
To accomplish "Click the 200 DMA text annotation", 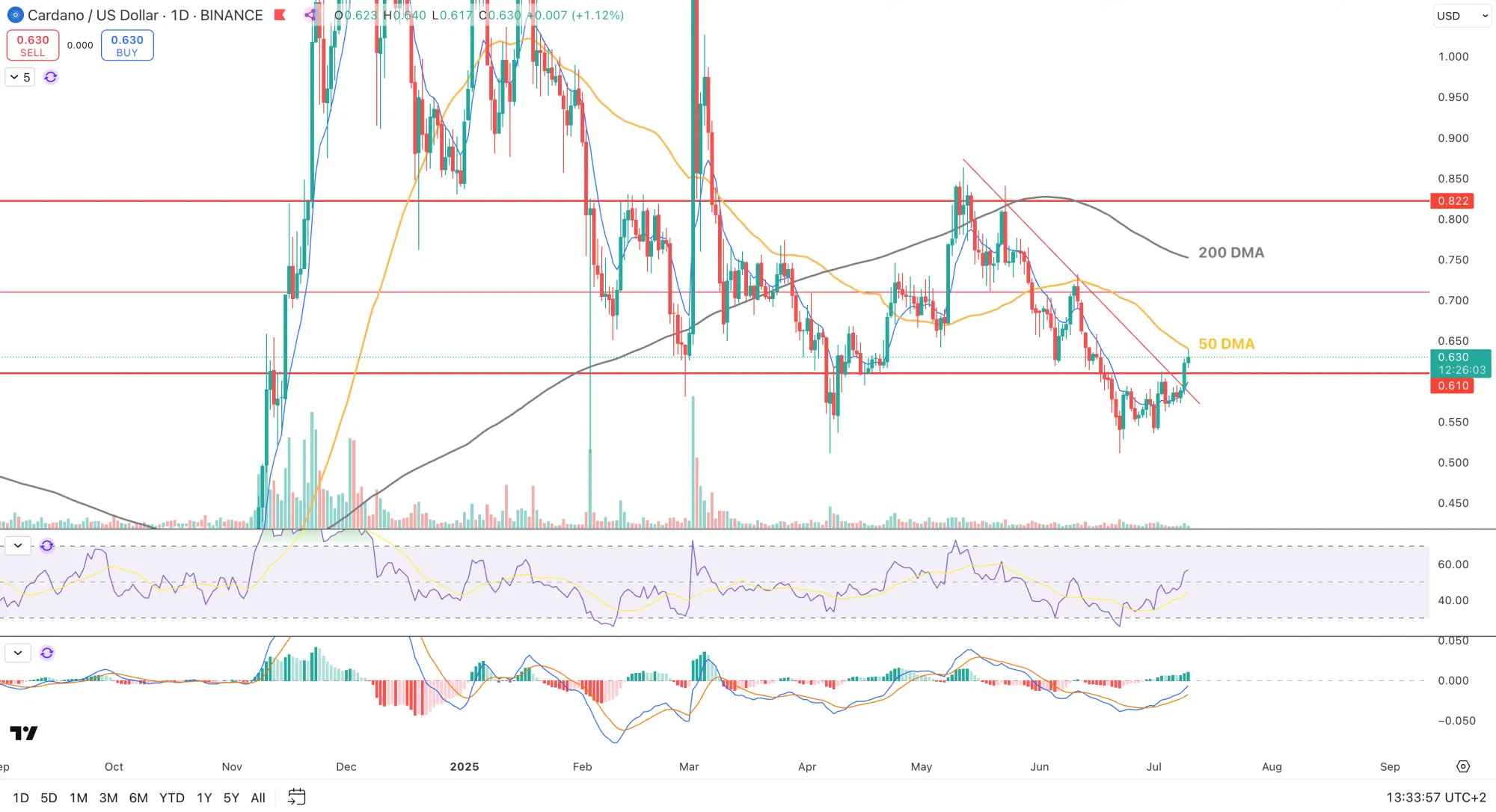I will coord(1231,253).
